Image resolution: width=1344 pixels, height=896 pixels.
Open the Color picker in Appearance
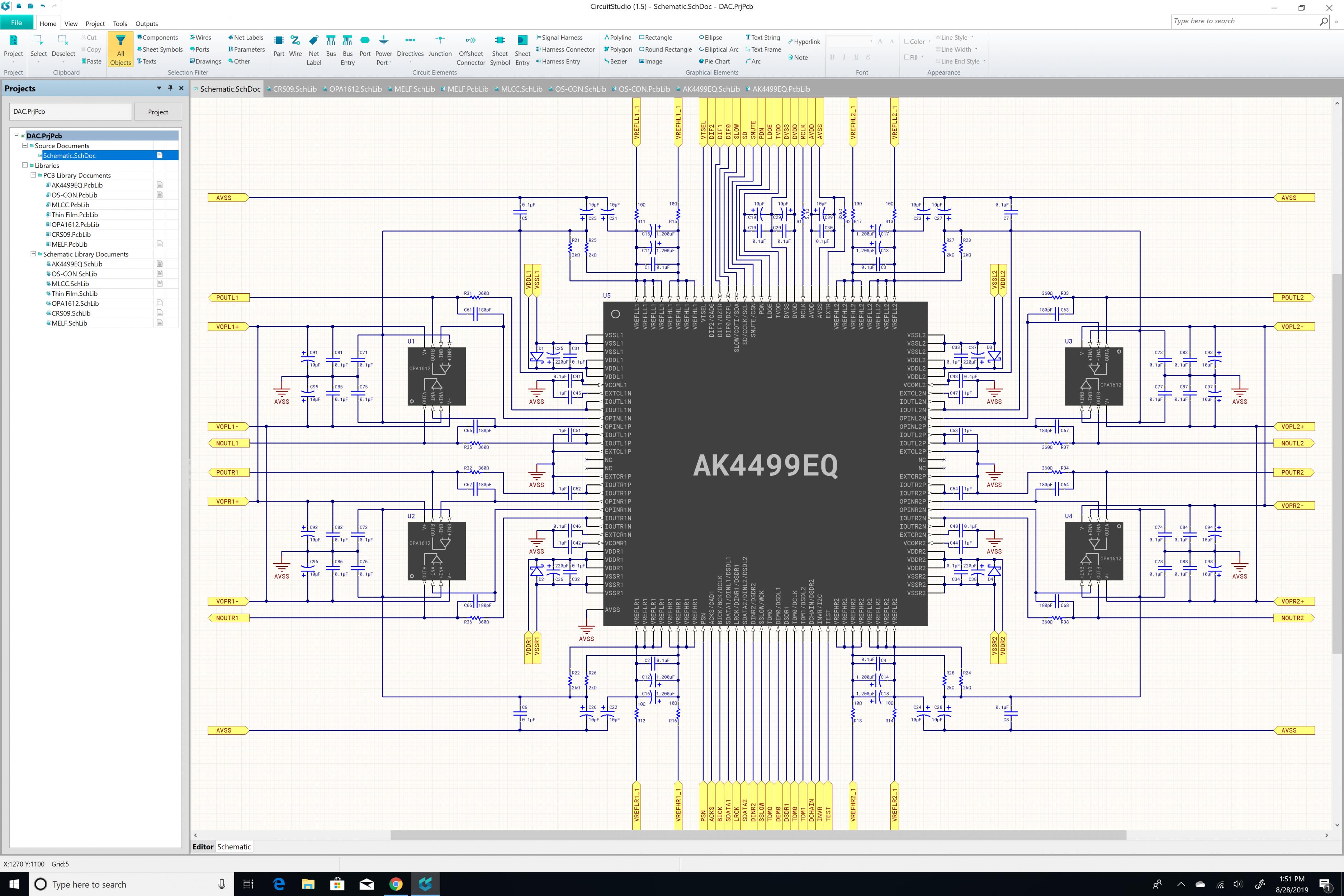tap(917, 42)
